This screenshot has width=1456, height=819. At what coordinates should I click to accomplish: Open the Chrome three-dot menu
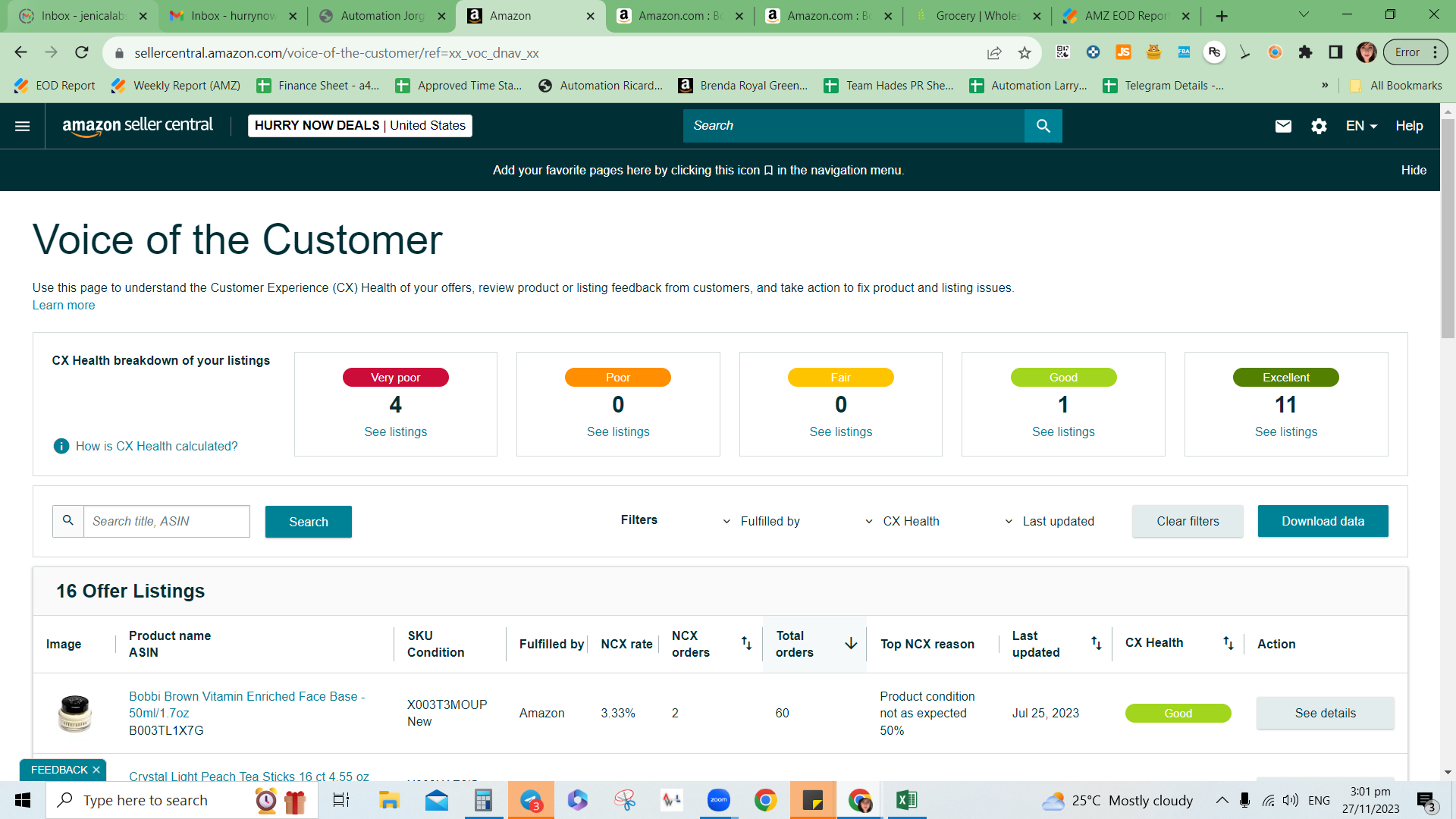1436,52
